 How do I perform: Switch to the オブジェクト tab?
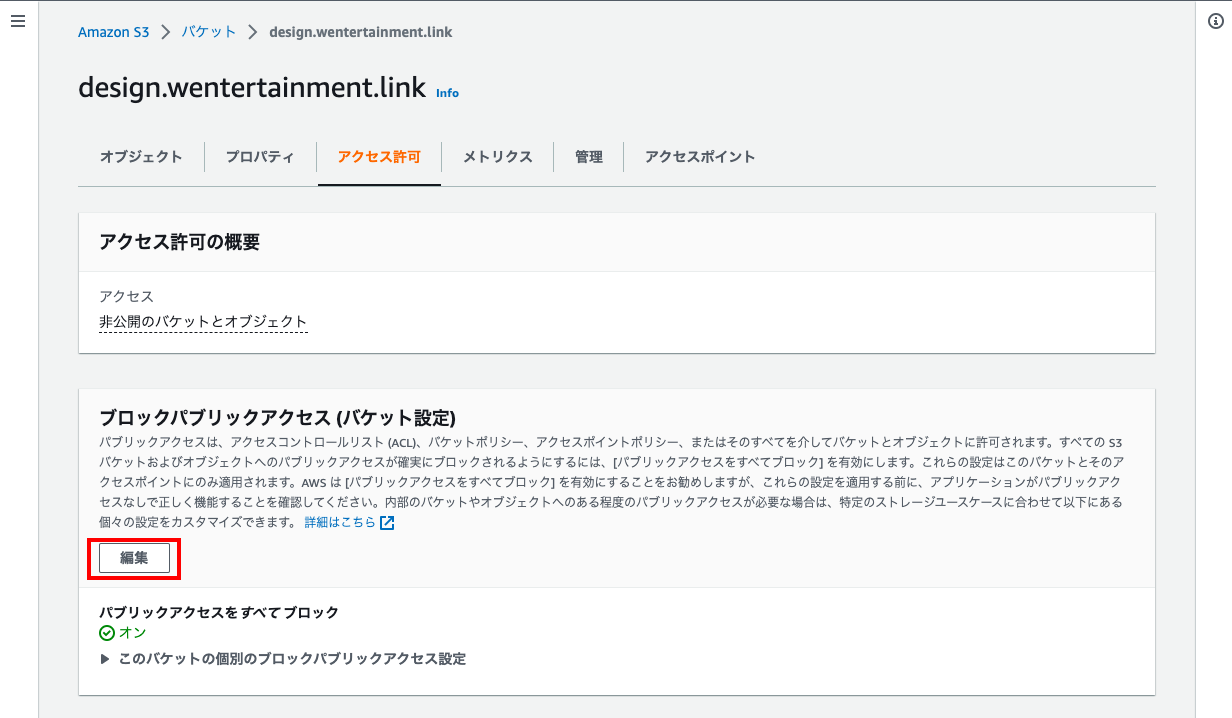(x=141, y=157)
